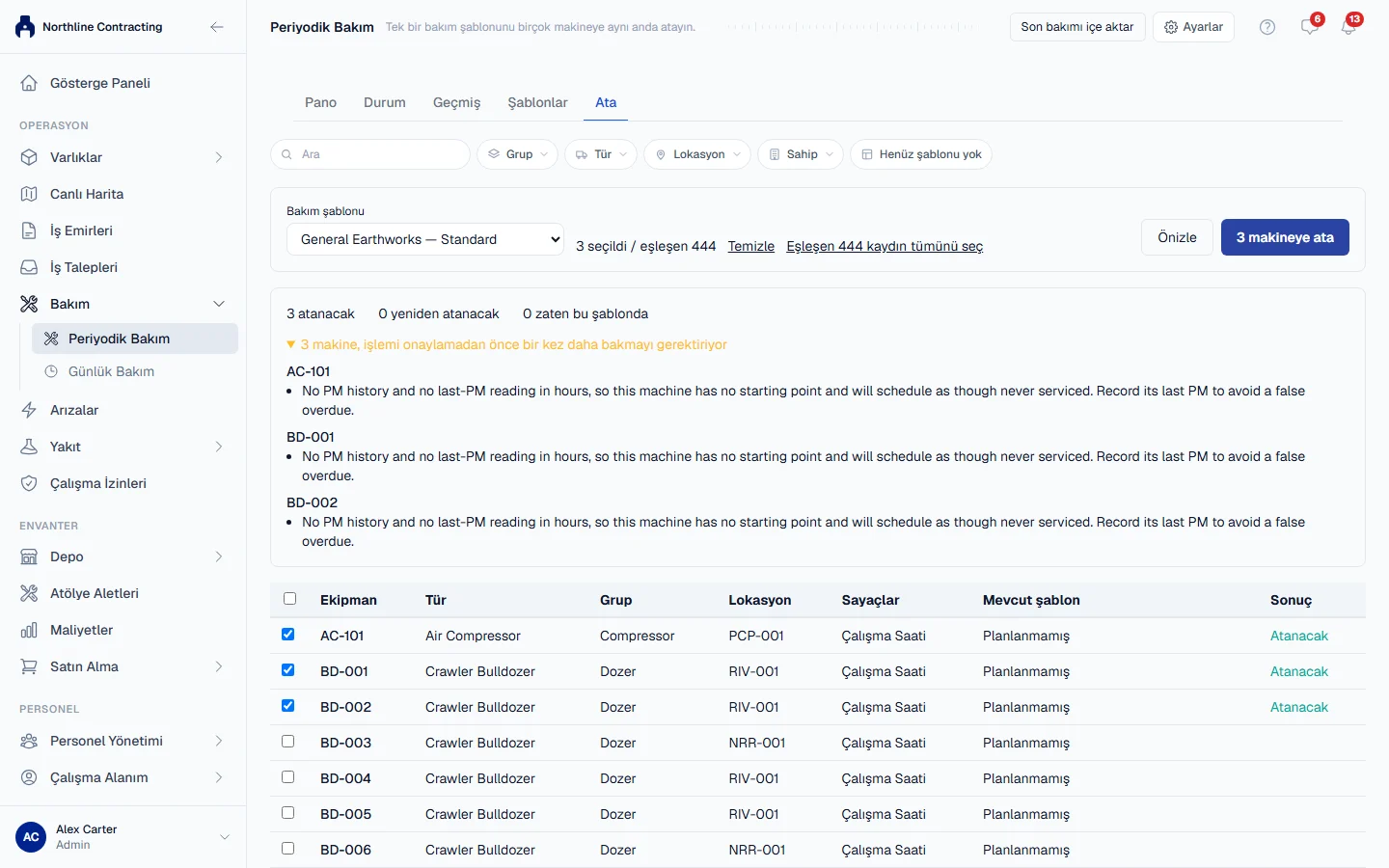This screenshot has width=1389, height=868.
Task: Click the Maliyetler bar chart icon
Action: click(x=29, y=630)
